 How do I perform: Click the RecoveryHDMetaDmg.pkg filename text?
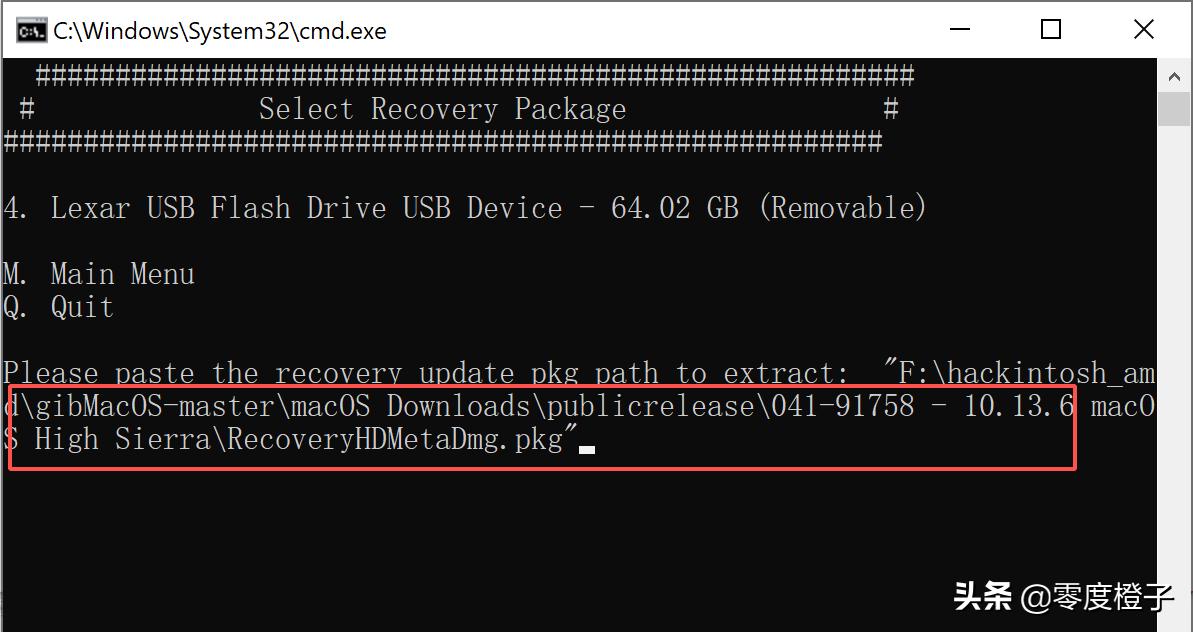[395, 439]
